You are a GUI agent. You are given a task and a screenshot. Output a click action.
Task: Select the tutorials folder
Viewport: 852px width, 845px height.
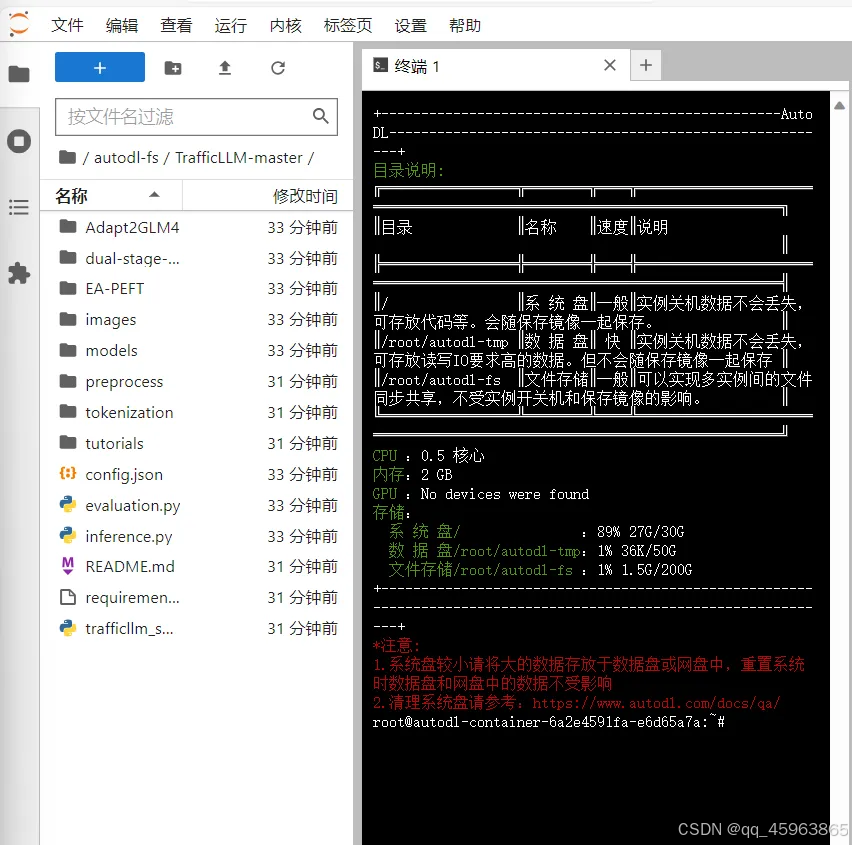point(198,443)
